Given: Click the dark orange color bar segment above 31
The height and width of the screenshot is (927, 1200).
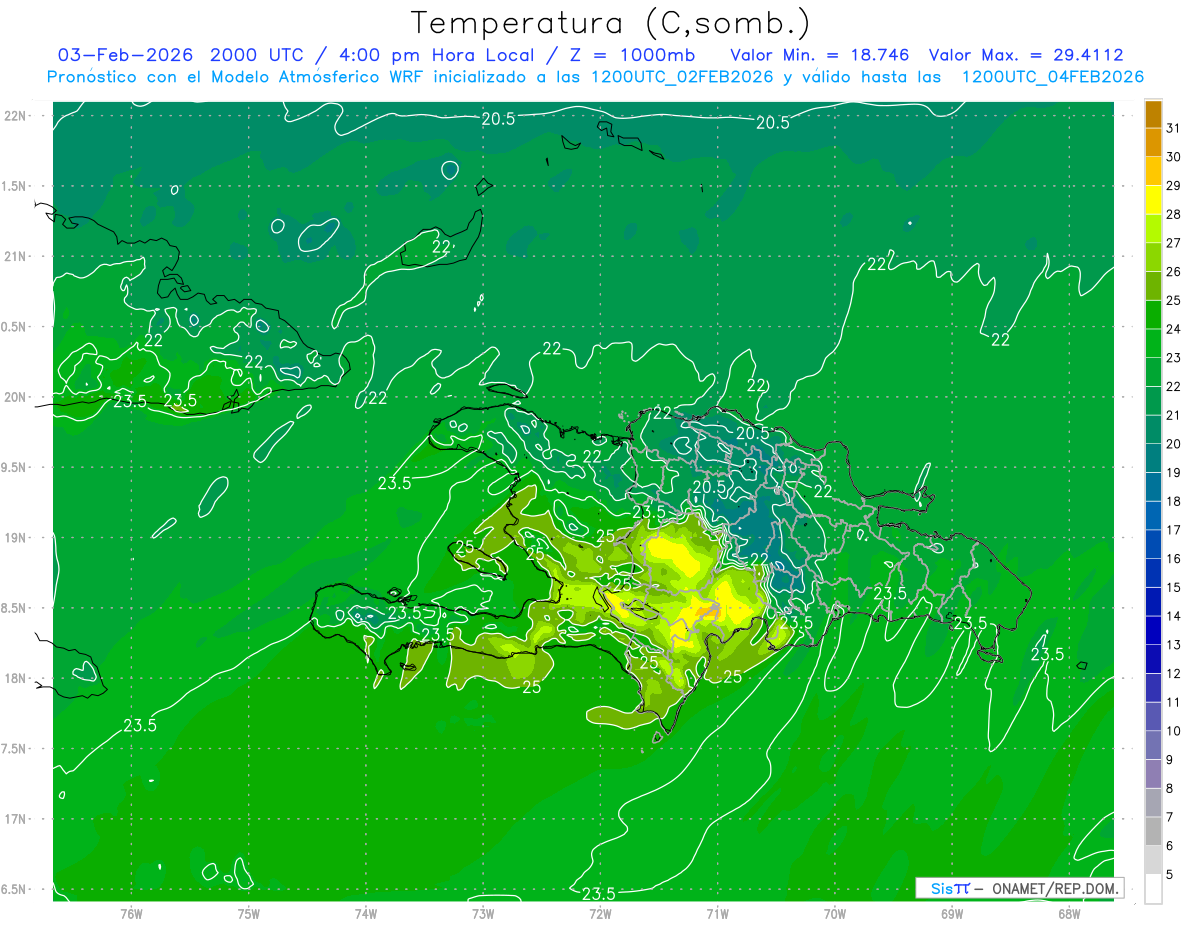Looking at the screenshot, I should pyautogui.click(x=1153, y=114).
